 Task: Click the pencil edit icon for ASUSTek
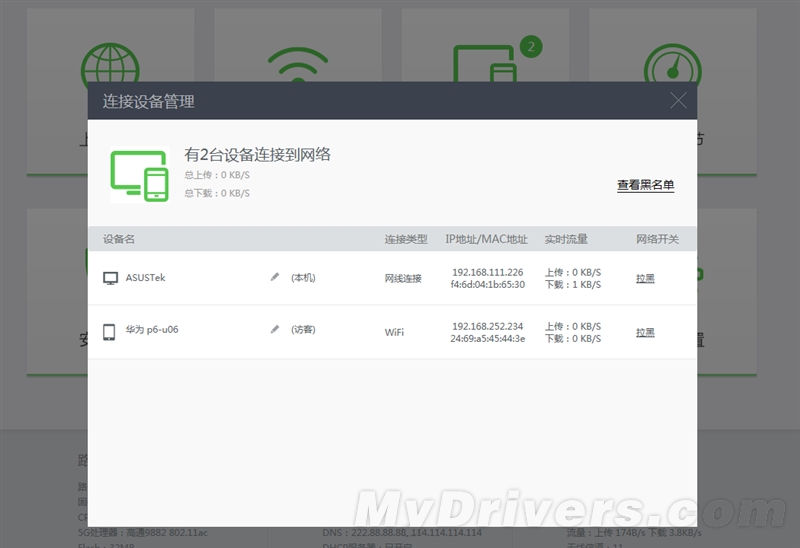click(x=275, y=277)
